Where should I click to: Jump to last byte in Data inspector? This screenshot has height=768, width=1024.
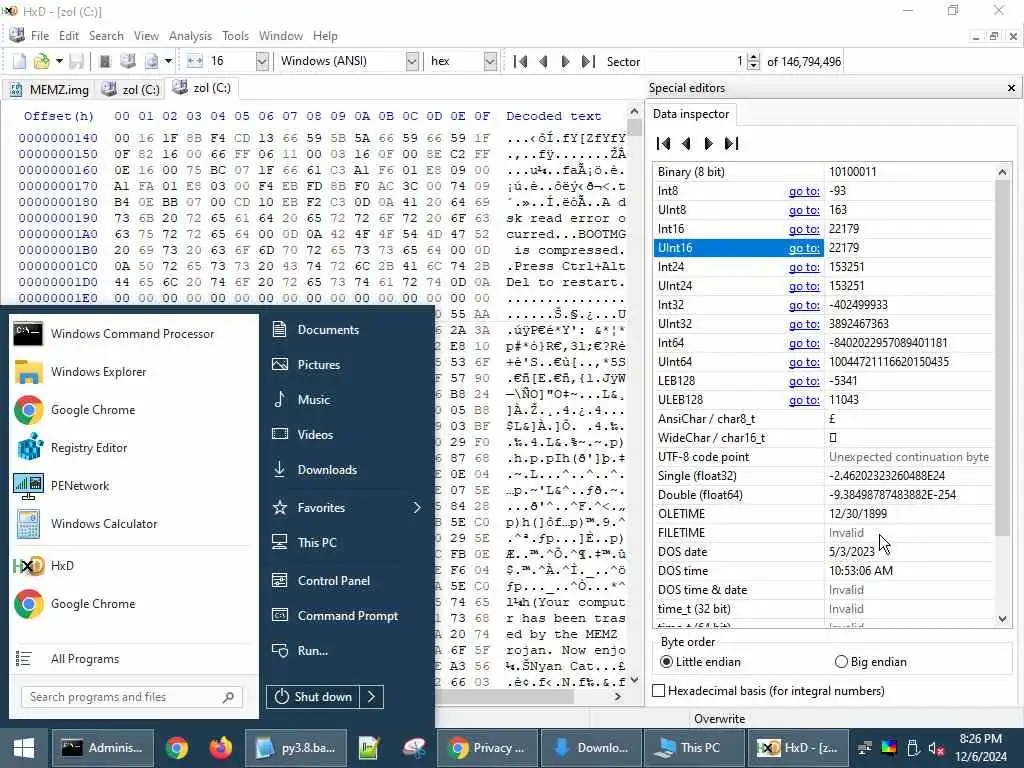point(731,144)
